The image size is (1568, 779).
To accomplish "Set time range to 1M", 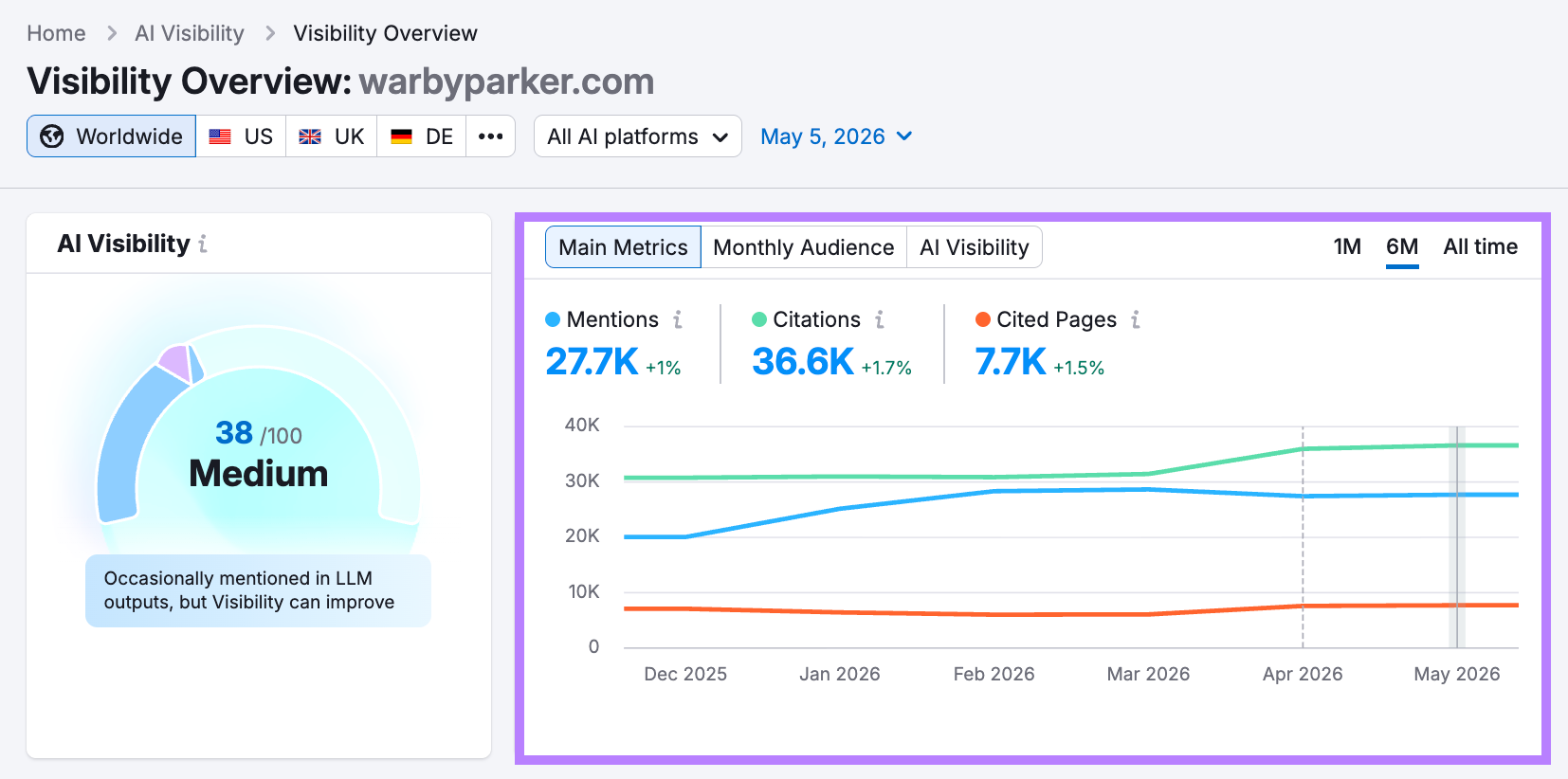I will click(1347, 246).
